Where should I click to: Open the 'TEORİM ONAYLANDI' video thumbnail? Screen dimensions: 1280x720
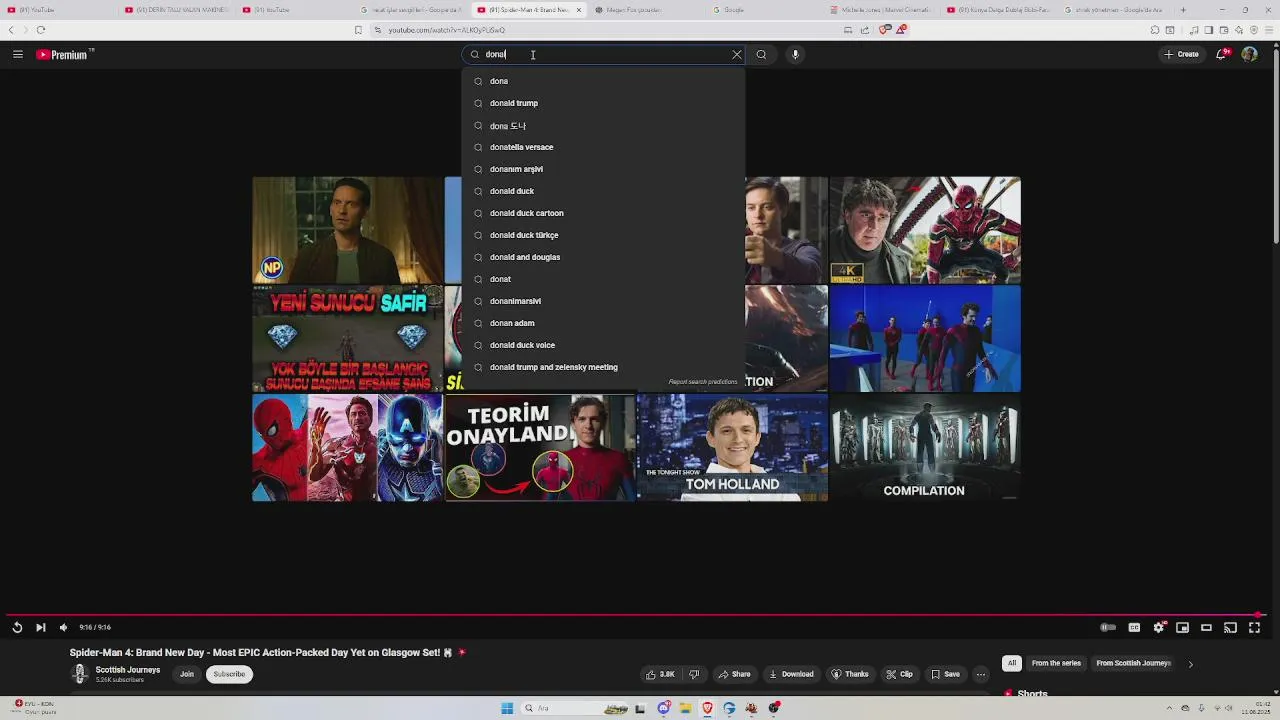click(540, 447)
